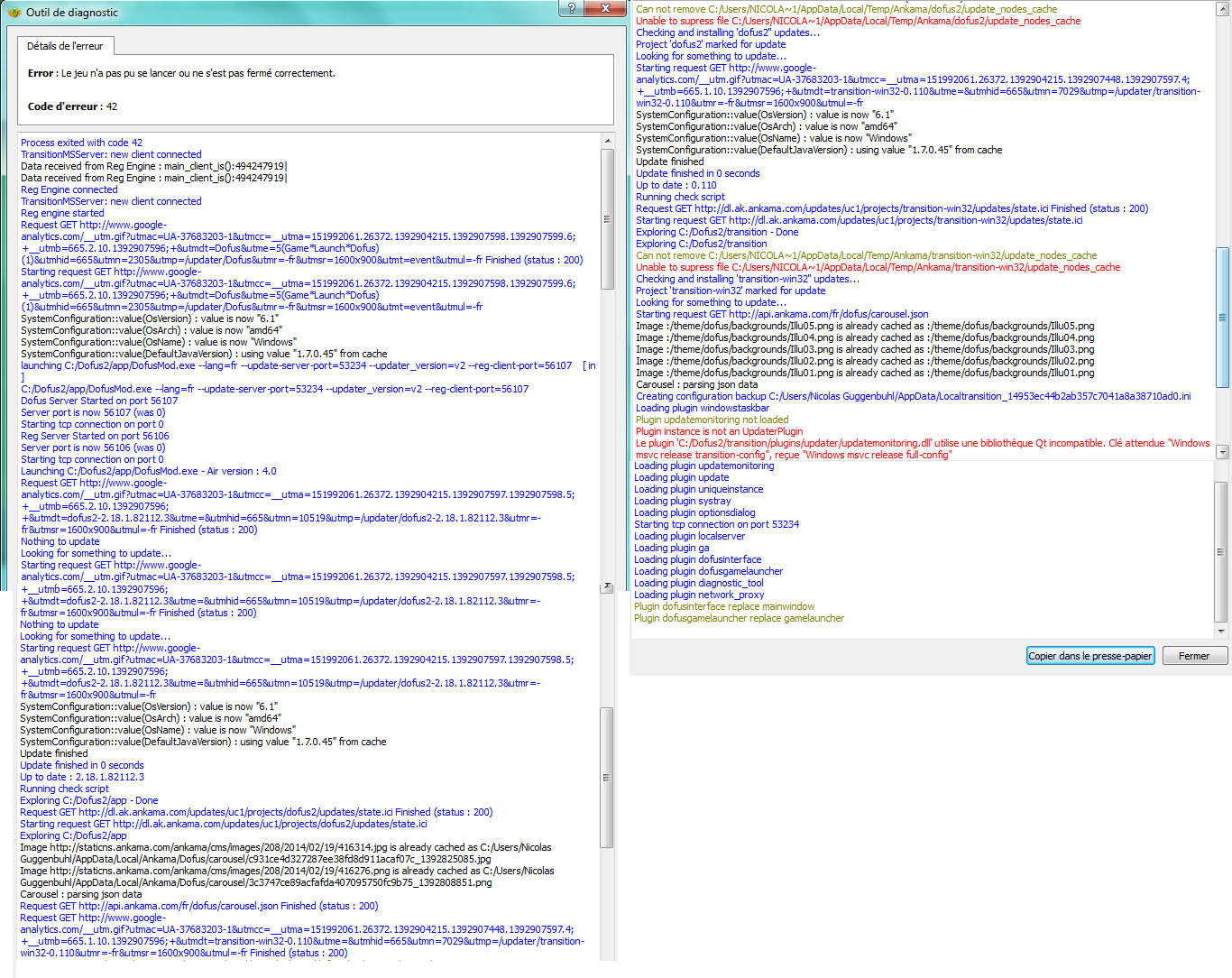
Task: Click log line 'Process exited with code 42'
Action: [x=81, y=143]
